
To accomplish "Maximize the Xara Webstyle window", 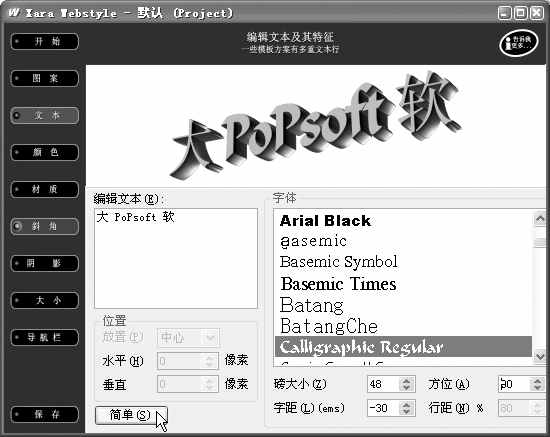I will (521, 13).
